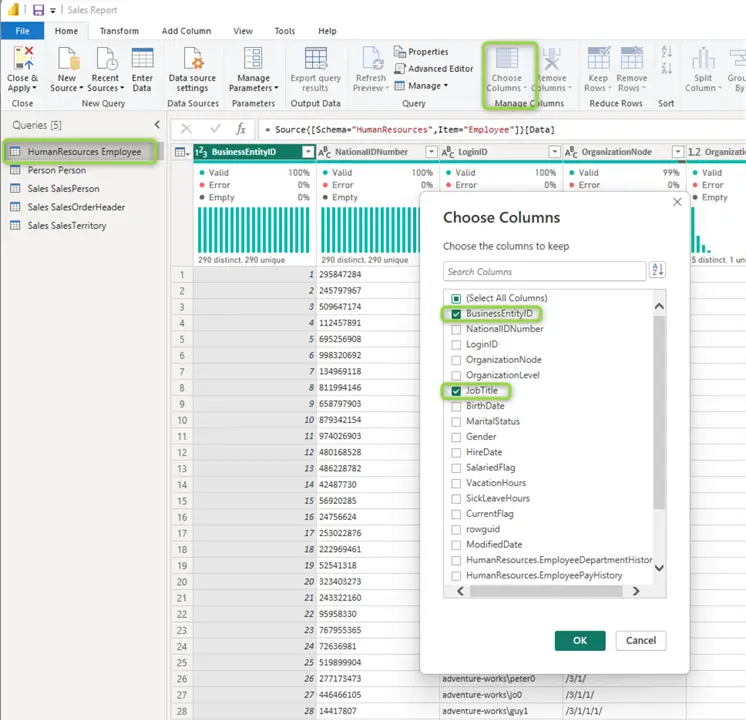Check the HireDate checkbox
This screenshot has height=720, width=746.
456,453
